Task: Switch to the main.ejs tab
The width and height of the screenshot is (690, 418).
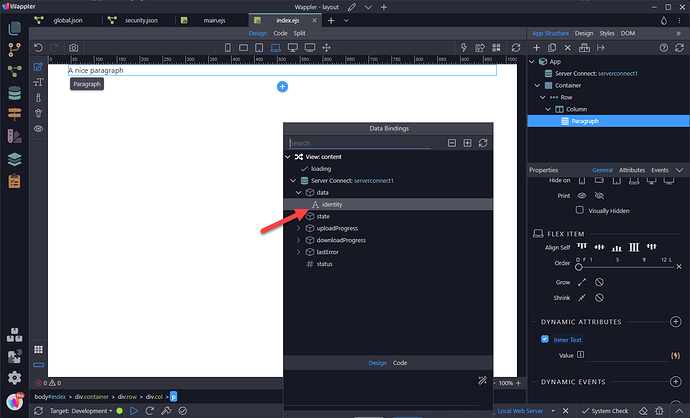Action: point(214,20)
